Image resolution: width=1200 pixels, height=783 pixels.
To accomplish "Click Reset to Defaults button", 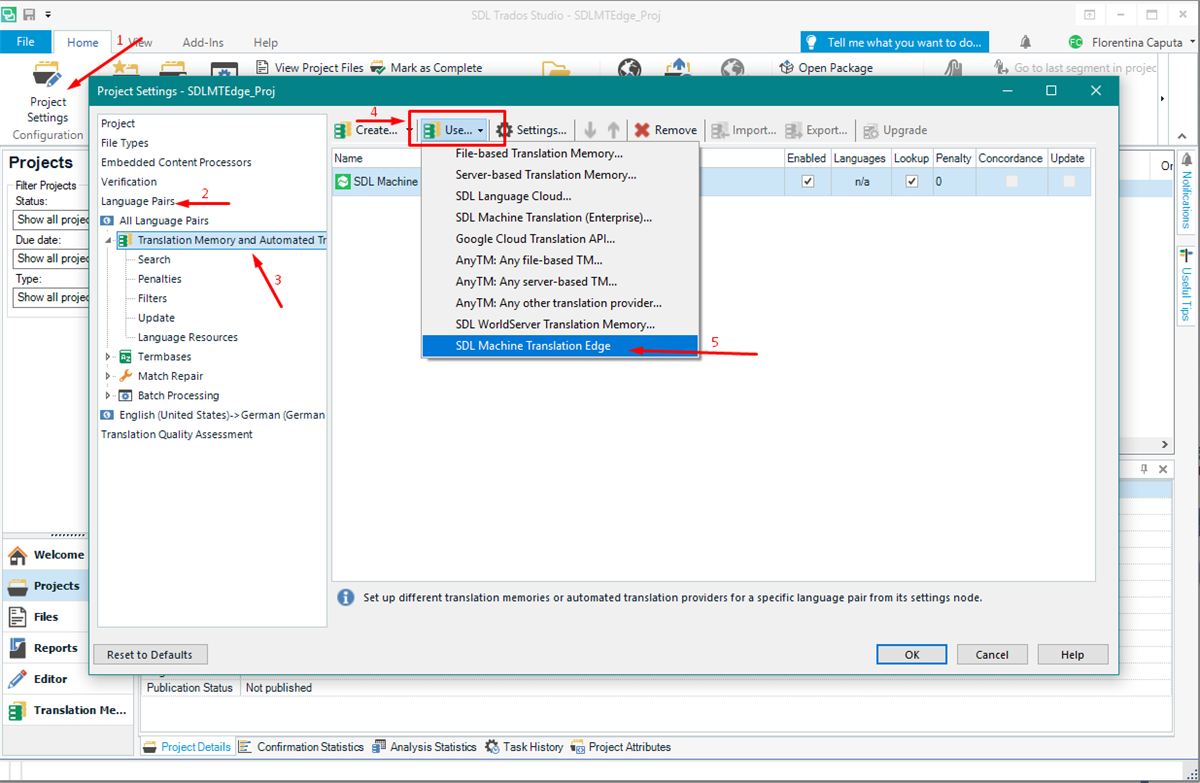I will coord(150,655).
